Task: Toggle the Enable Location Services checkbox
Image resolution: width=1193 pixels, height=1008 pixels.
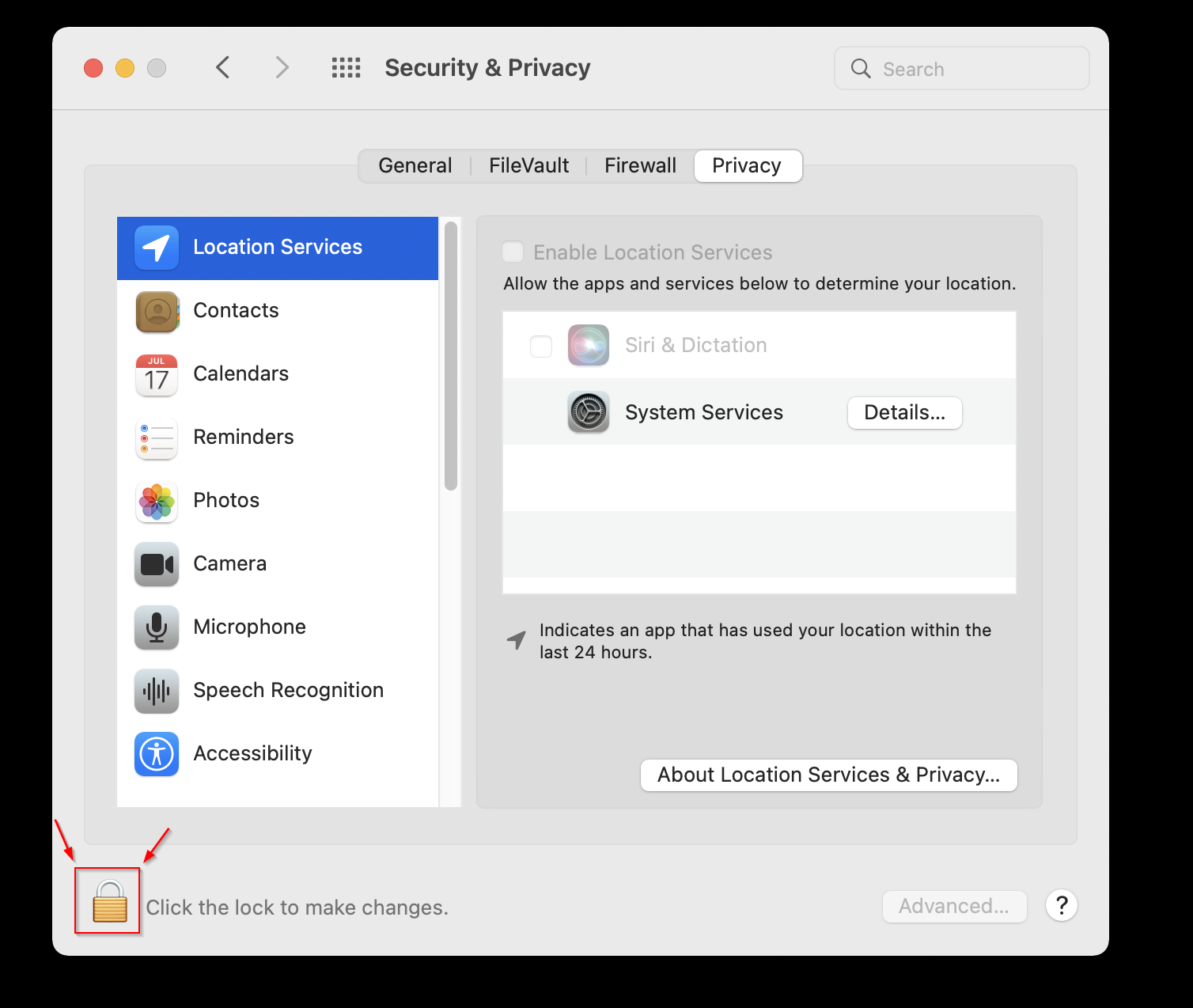Action: [x=513, y=252]
